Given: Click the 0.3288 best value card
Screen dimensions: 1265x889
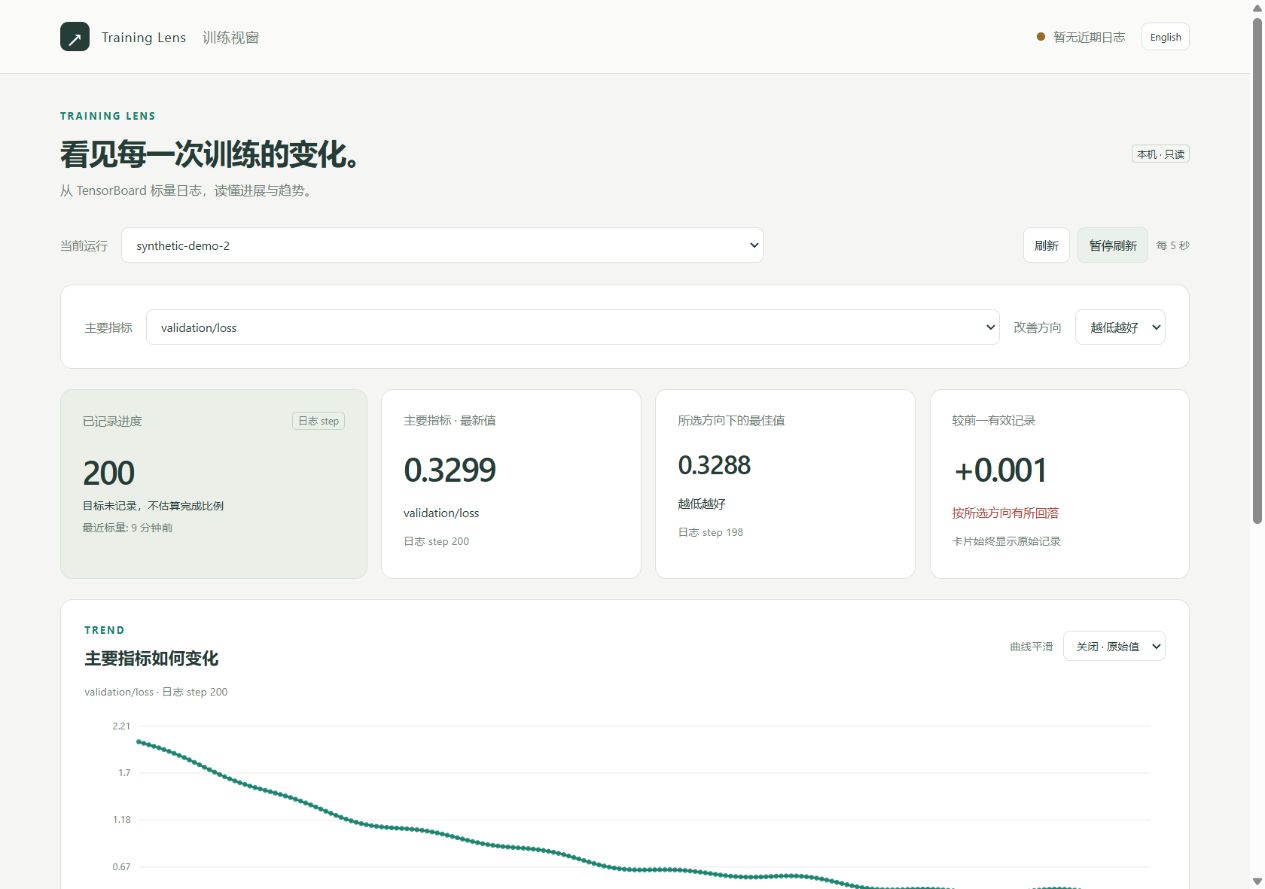Looking at the screenshot, I should (x=785, y=484).
